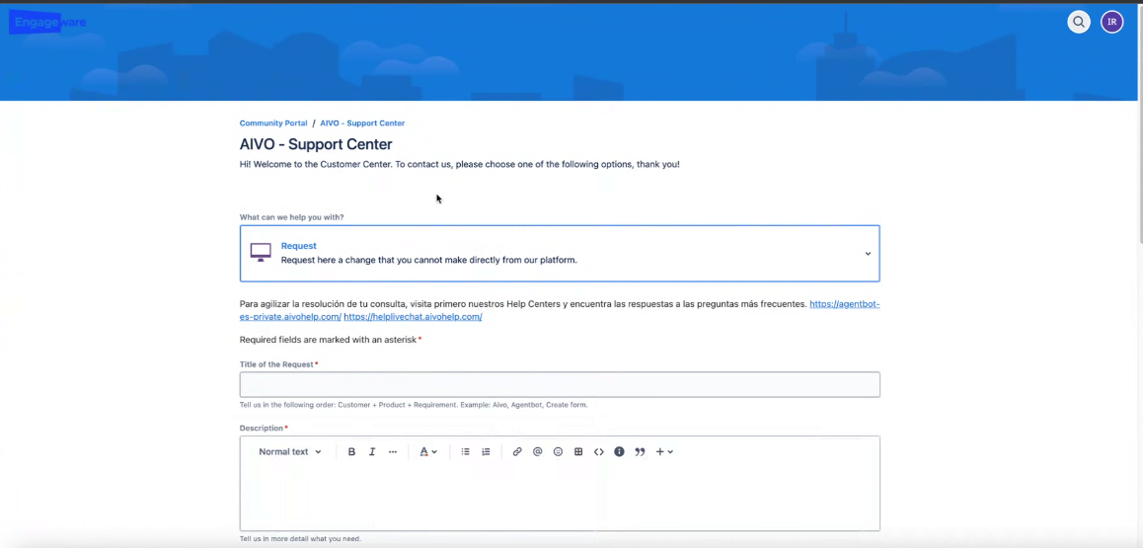Insert a quote block
Image resolution: width=1143 pixels, height=548 pixels.
[x=639, y=452]
